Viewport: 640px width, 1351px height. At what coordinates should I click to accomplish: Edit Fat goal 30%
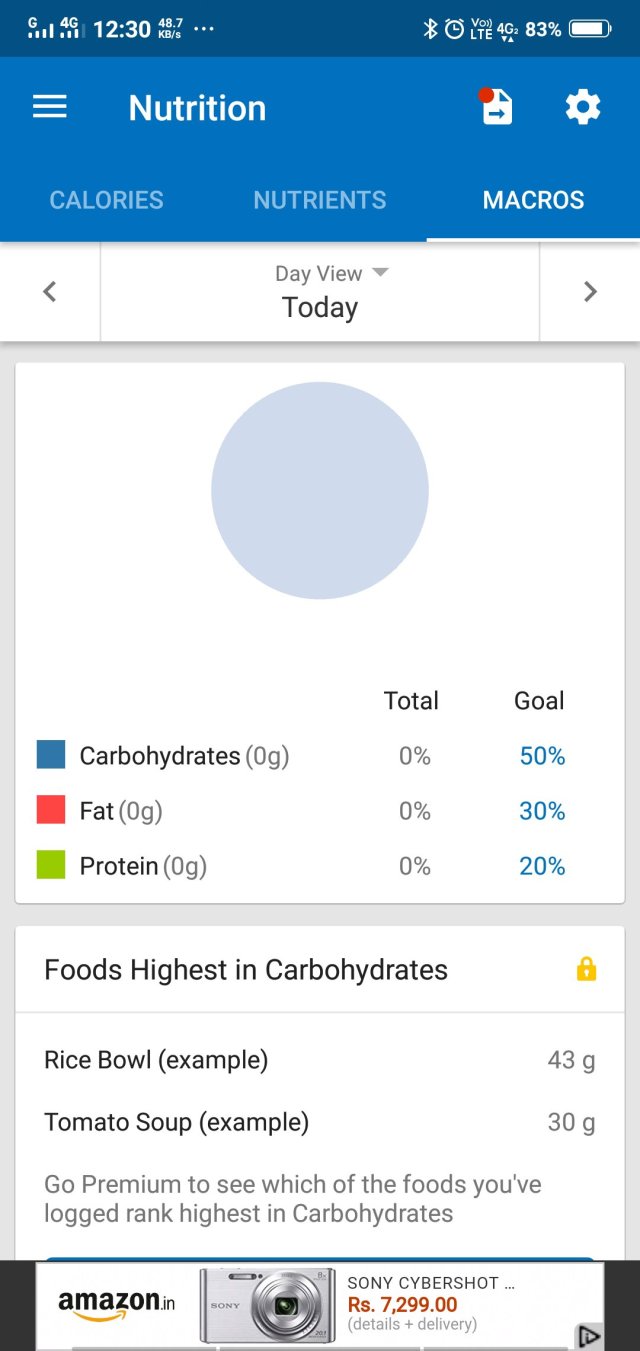click(542, 811)
